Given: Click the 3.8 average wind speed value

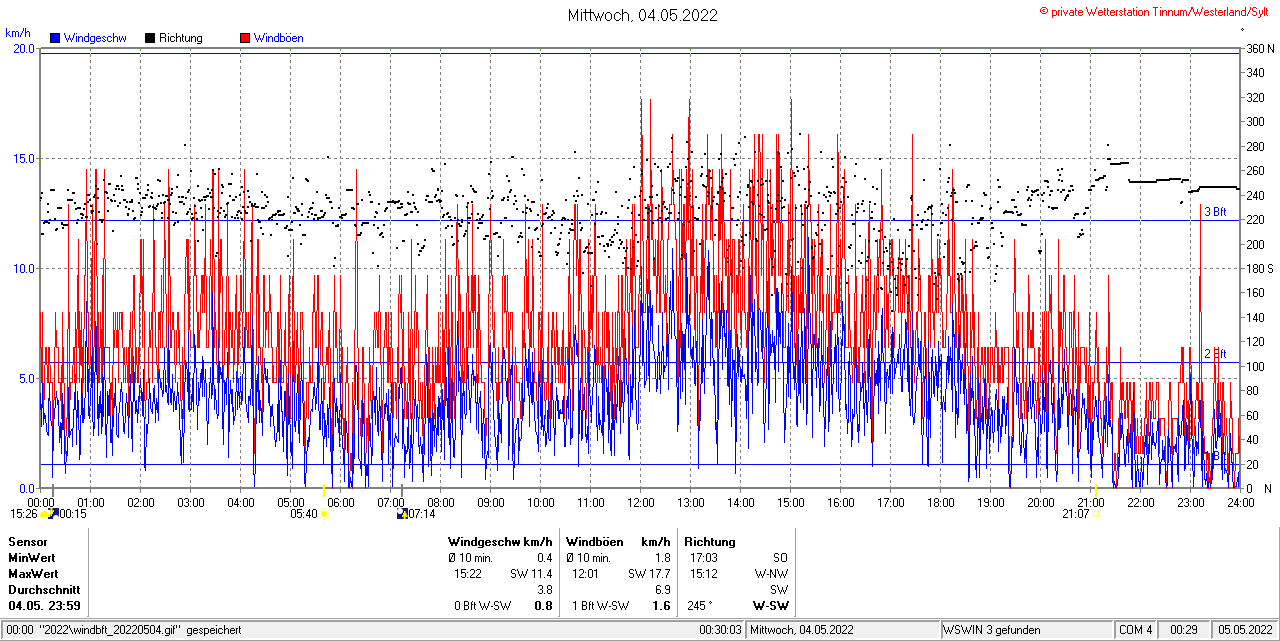Looking at the screenshot, I should [x=545, y=590].
